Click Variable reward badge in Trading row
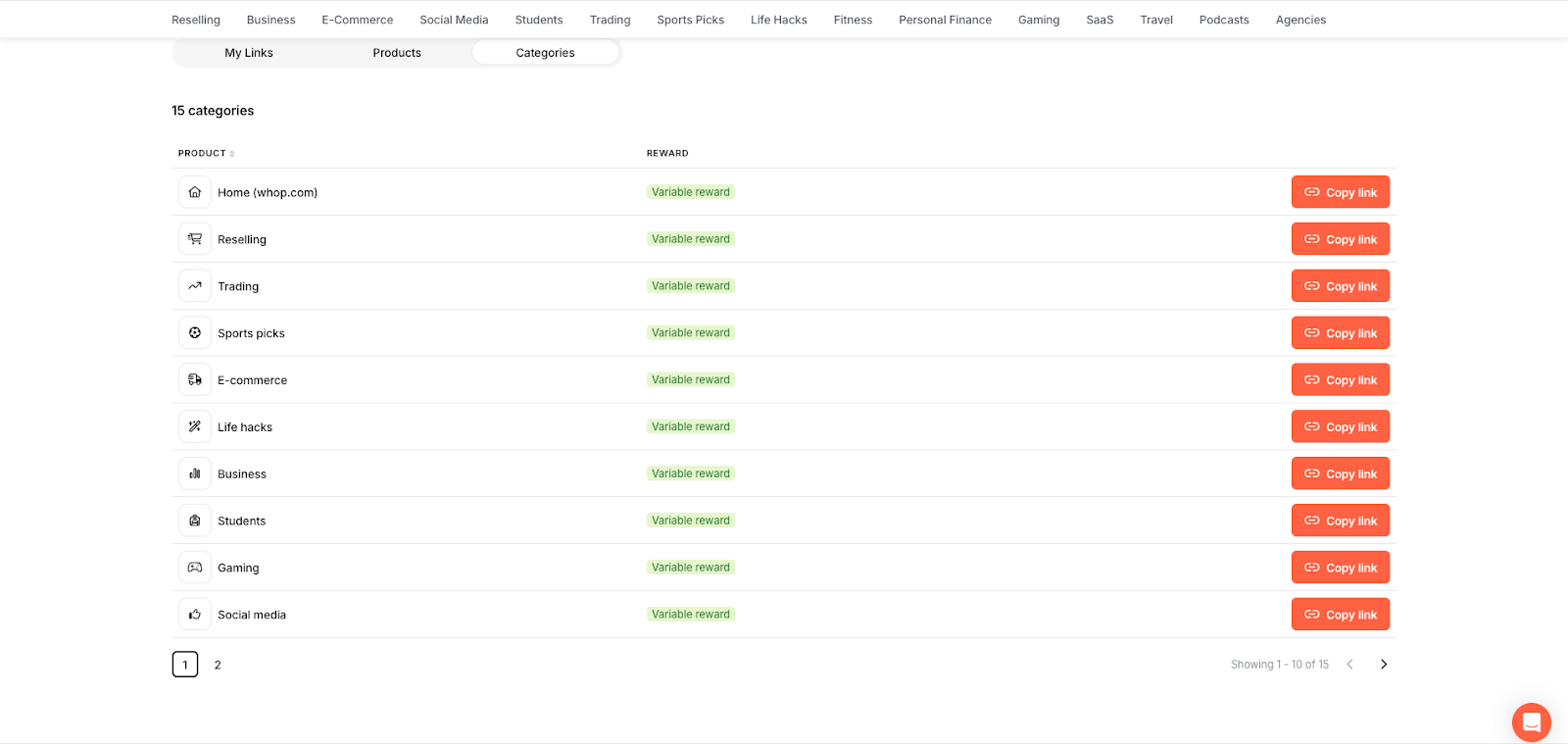Screen dimensions: 1568x744 [691, 286]
